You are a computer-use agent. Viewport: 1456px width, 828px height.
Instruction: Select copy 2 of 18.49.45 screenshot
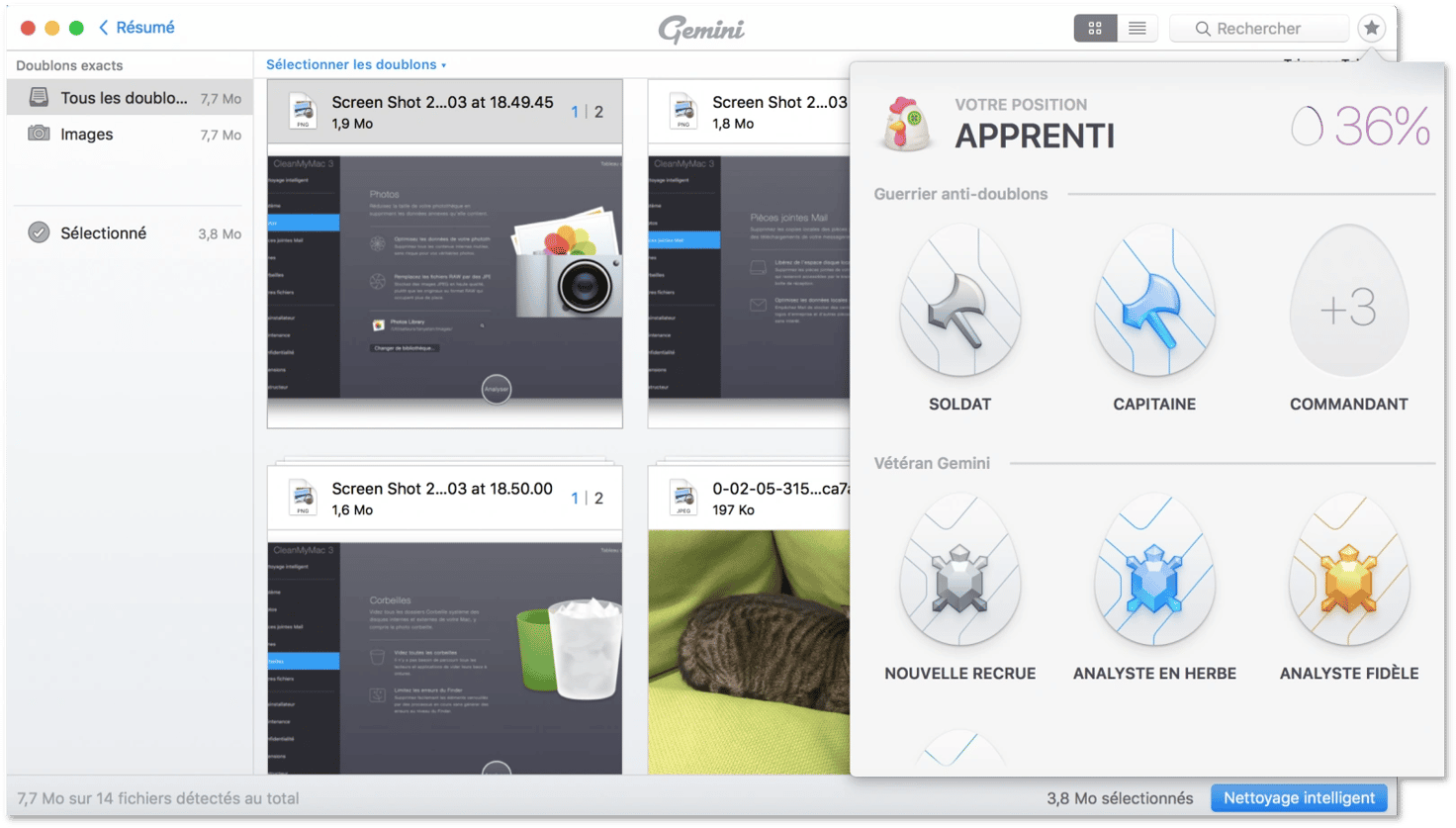coord(598,112)
